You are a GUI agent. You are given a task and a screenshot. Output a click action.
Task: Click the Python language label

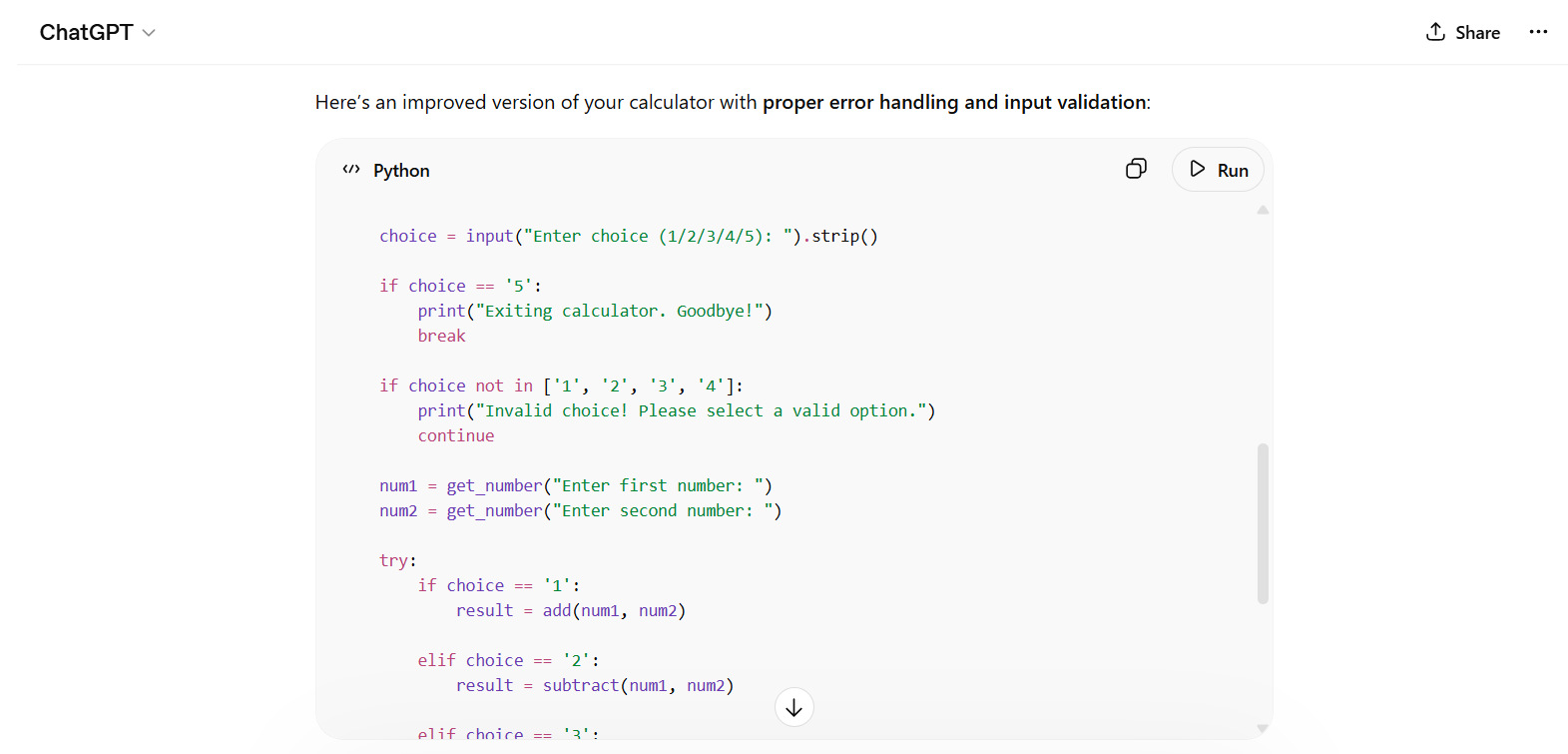click(x=401, y=171)
